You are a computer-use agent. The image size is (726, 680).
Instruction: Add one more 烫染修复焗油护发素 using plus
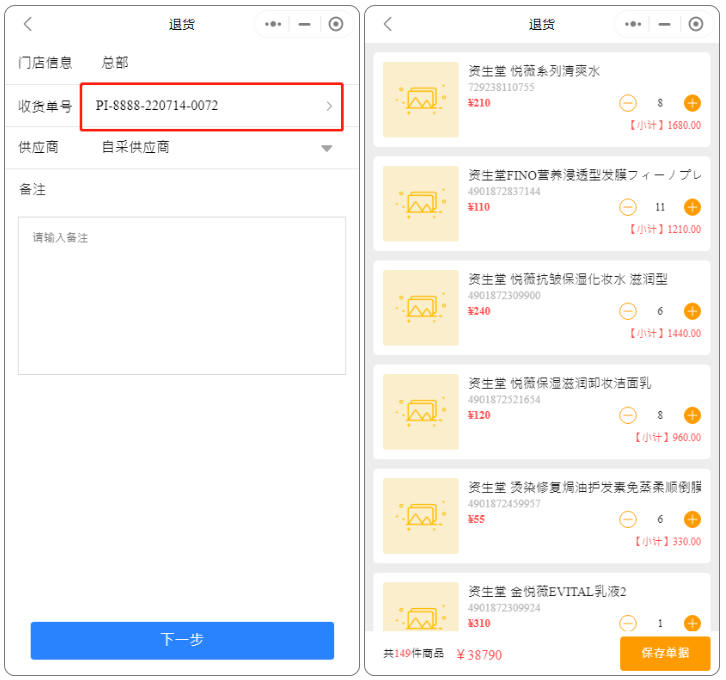[692, 520]
